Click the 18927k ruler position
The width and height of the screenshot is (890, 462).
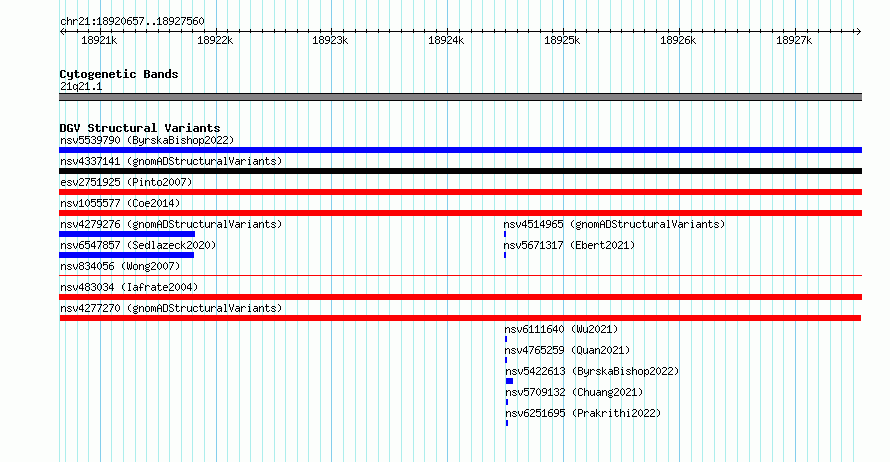click(x=794, y=40)
